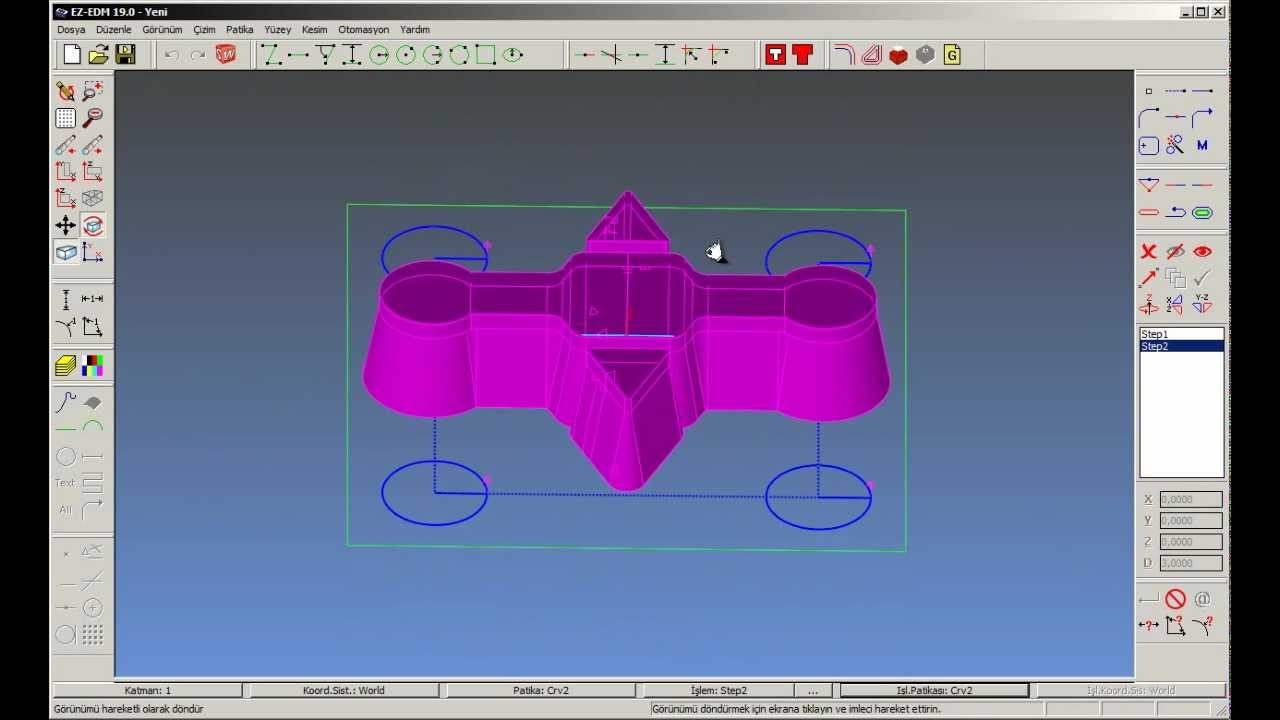The image size is (1280, 720).
Task: Select the Z-shaped polyline tool
Action: (271, 55)
